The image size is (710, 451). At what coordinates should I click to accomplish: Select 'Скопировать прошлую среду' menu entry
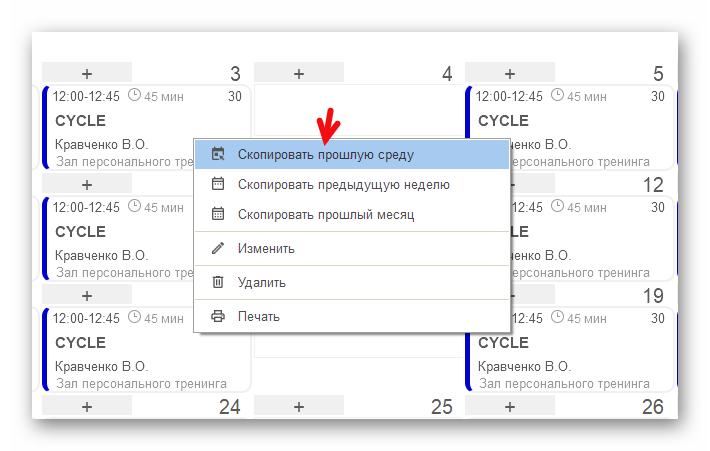(325, 155)
